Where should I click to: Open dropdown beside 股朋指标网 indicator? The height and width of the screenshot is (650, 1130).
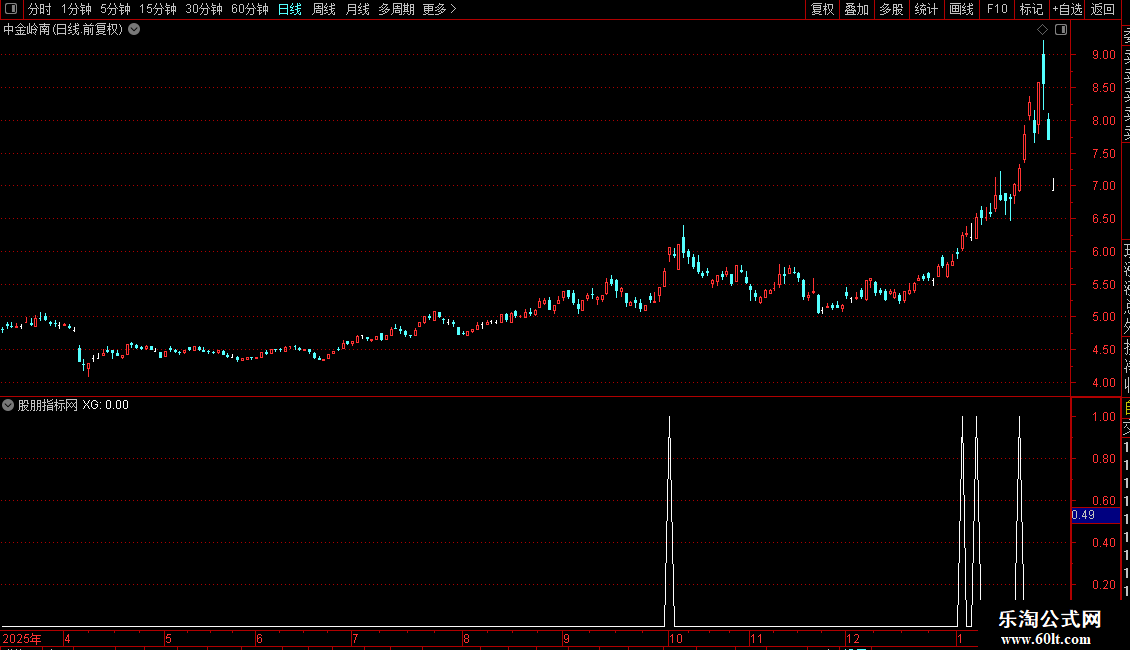pos(8,405)
